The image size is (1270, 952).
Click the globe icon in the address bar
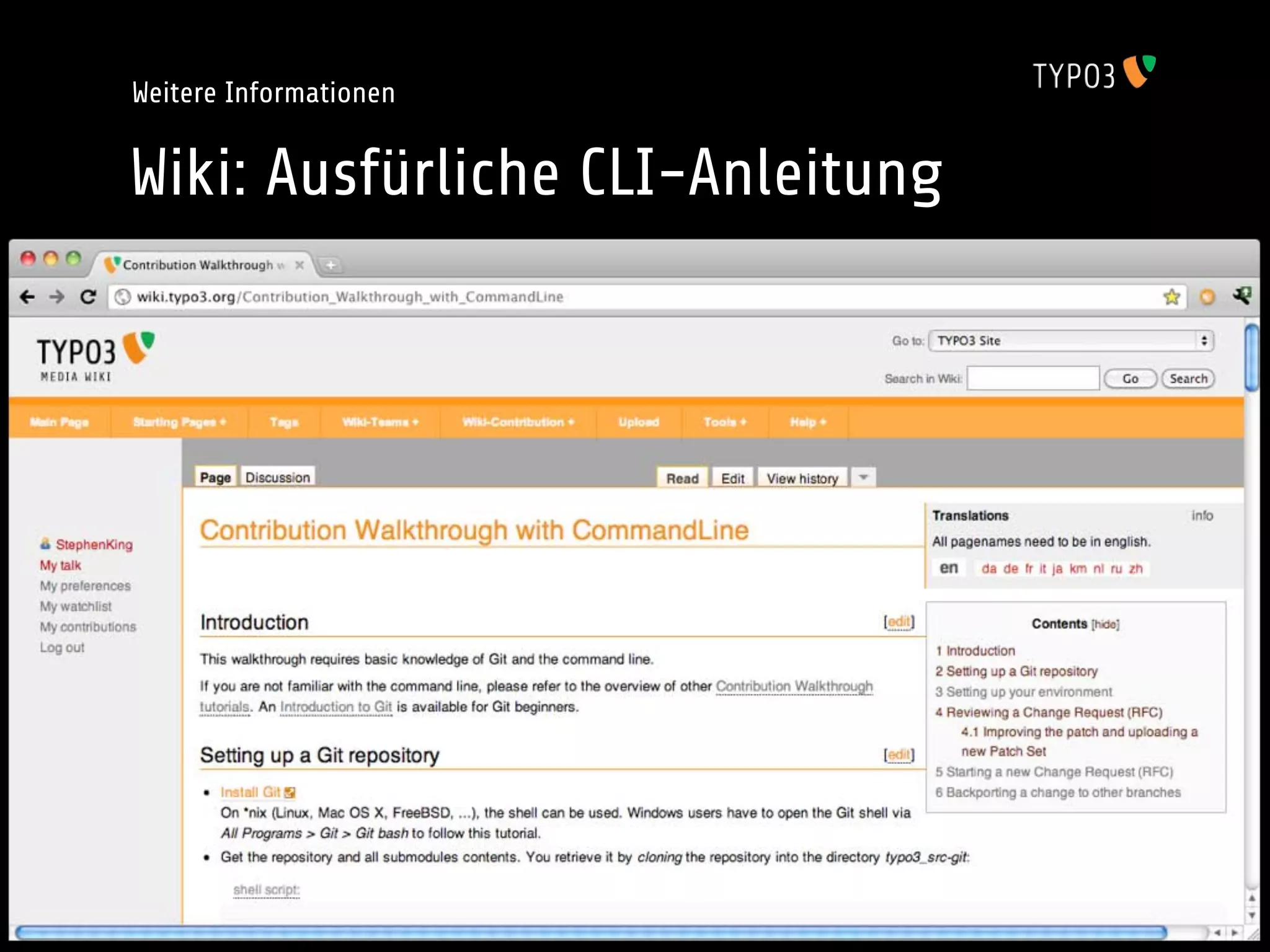123,297
